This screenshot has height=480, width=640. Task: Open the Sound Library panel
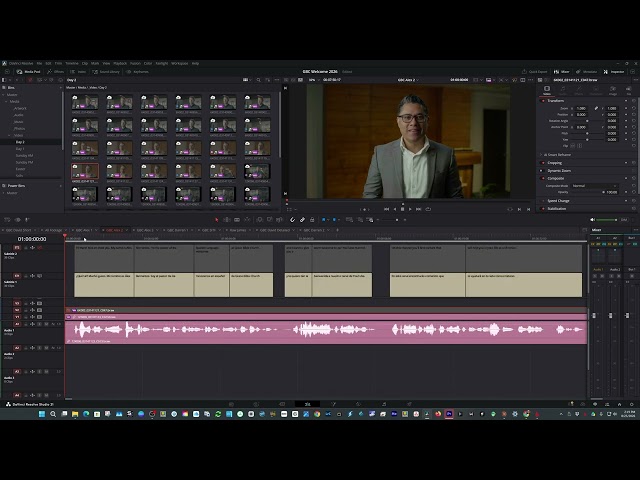106,71
